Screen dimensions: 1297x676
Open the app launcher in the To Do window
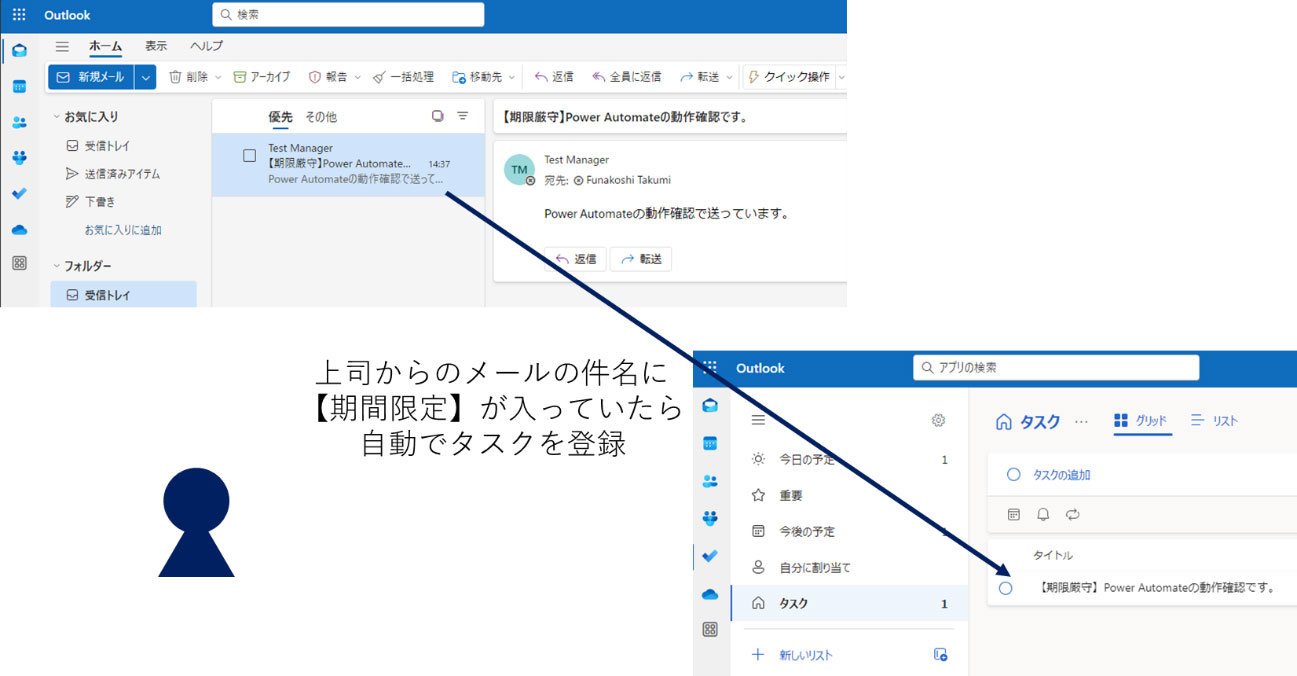coord(710,368)
